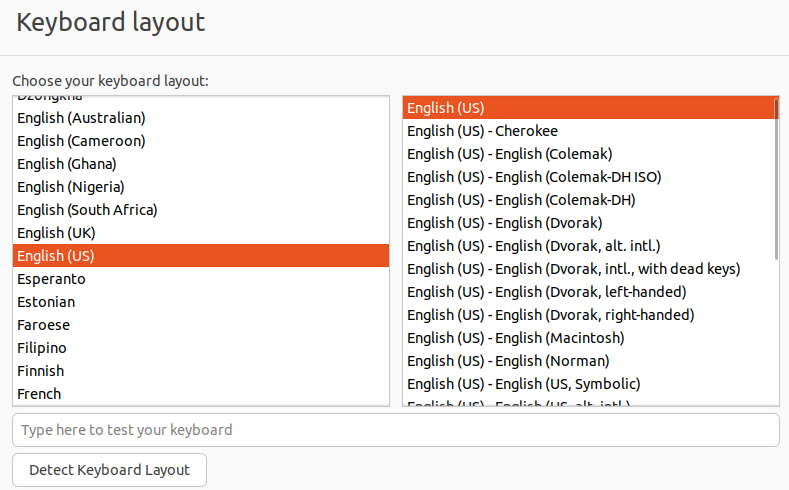Pick Esperanto in the language list
This screenshot has width=789, height=490.
(x=51, y=279)
